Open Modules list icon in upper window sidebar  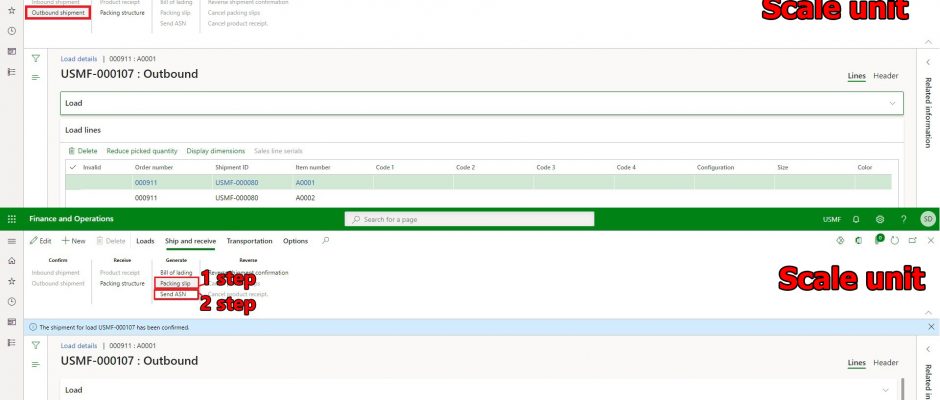click(x=11, y=71)
